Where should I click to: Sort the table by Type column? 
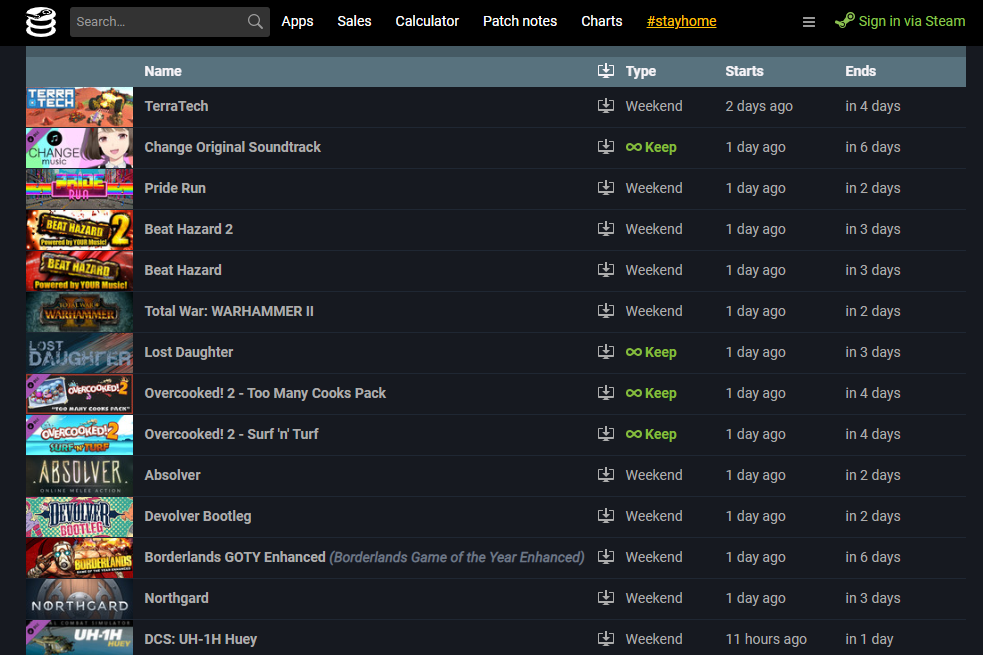641,71
